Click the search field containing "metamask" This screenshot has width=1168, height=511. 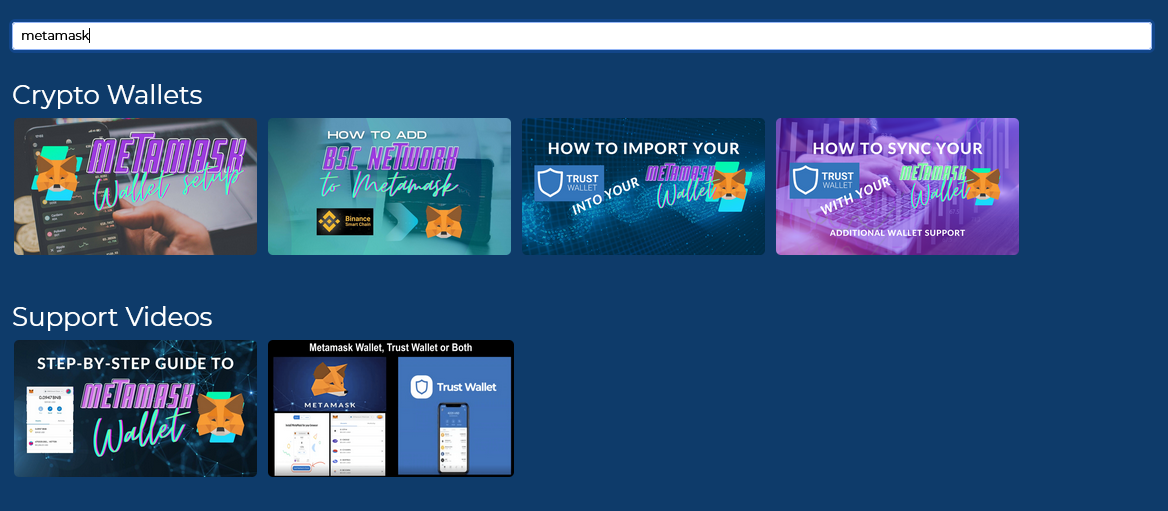tap(581, 36)
